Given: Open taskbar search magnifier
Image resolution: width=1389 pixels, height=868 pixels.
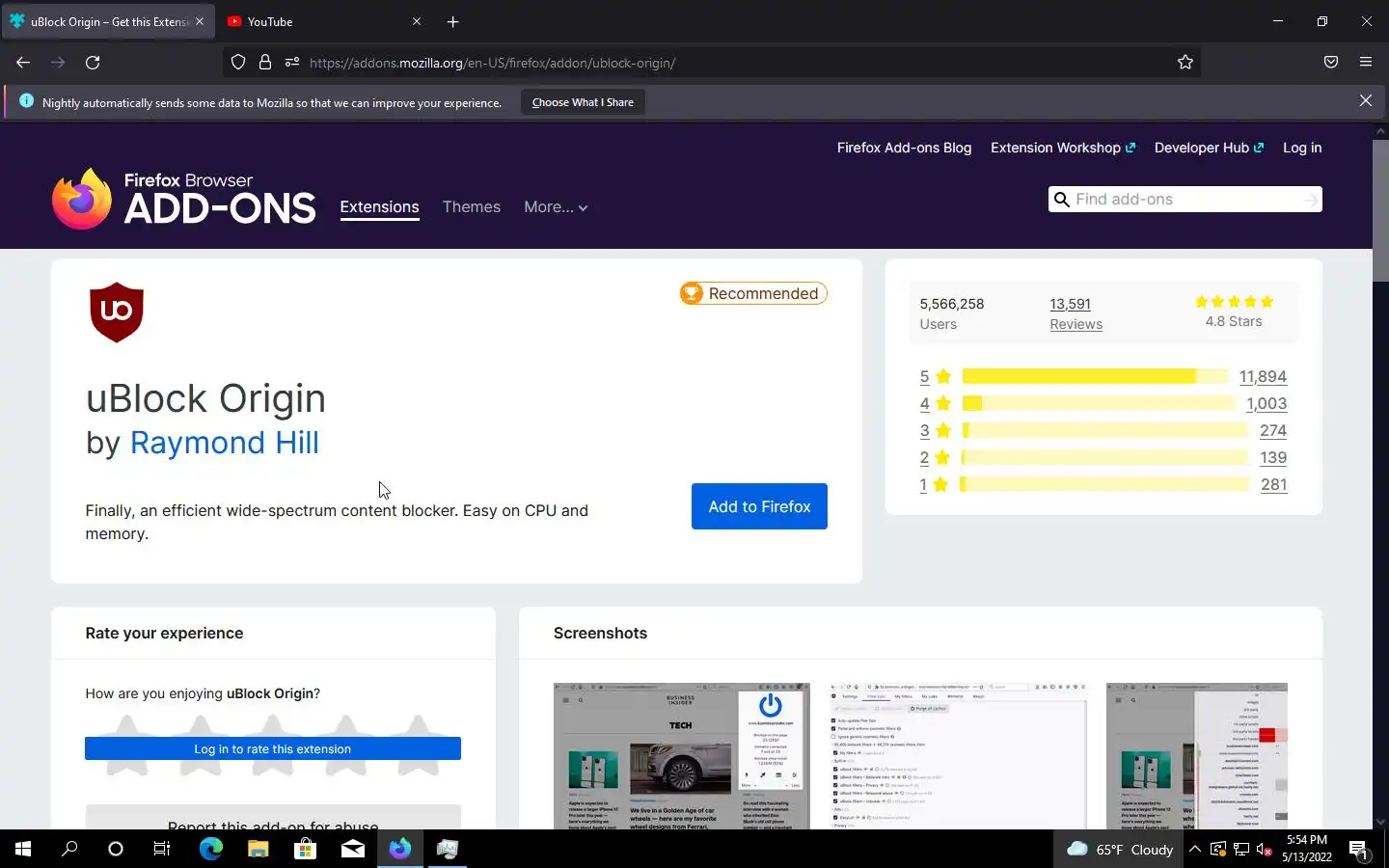Looking at the screenshot, I should (69, 849).
